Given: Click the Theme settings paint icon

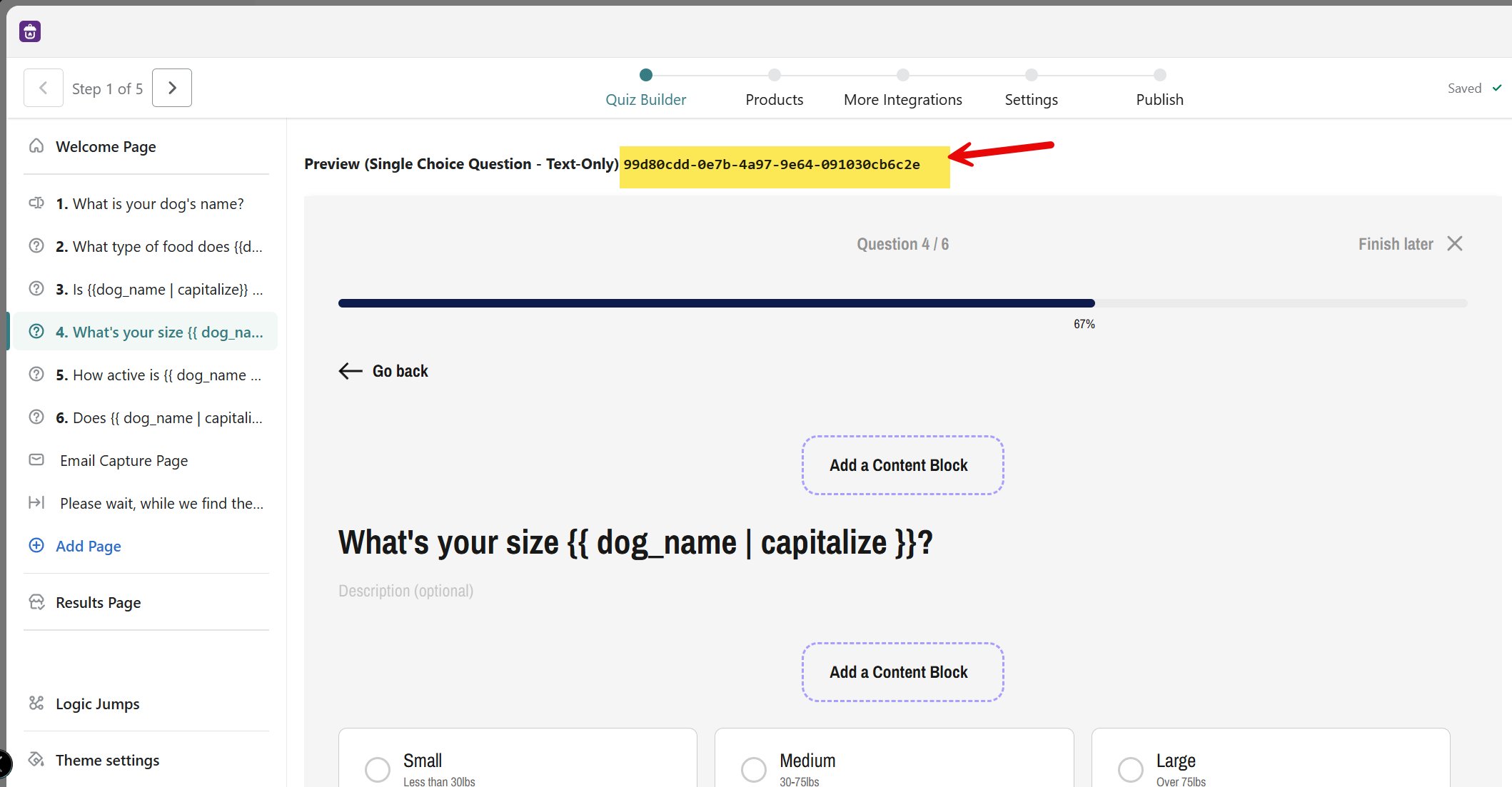Looking at the screenshot, I should pos(36,760).
